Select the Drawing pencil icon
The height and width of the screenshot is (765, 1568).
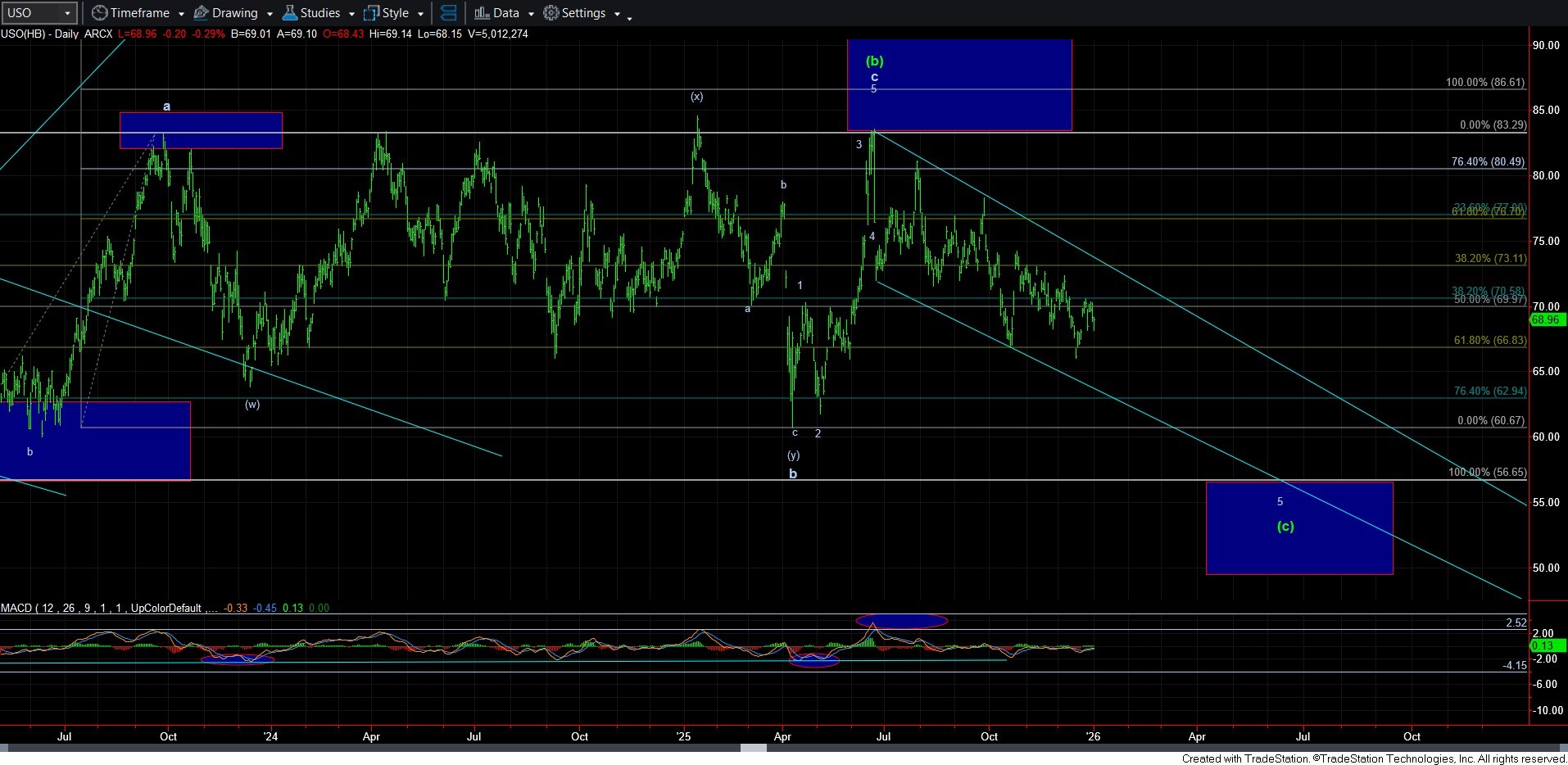[201, 13]
